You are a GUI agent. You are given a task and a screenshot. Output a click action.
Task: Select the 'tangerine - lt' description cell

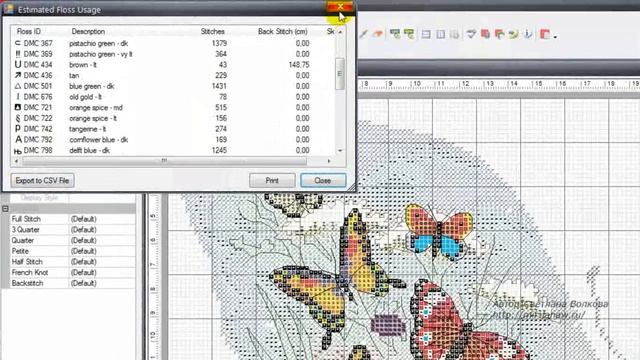[x=88, y=129]
